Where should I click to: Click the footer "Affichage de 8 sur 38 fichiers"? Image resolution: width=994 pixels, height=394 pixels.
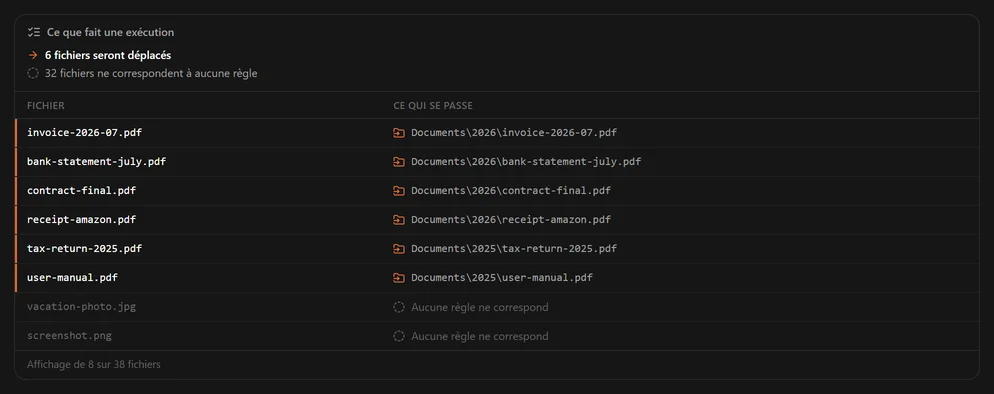pos(94,365)
